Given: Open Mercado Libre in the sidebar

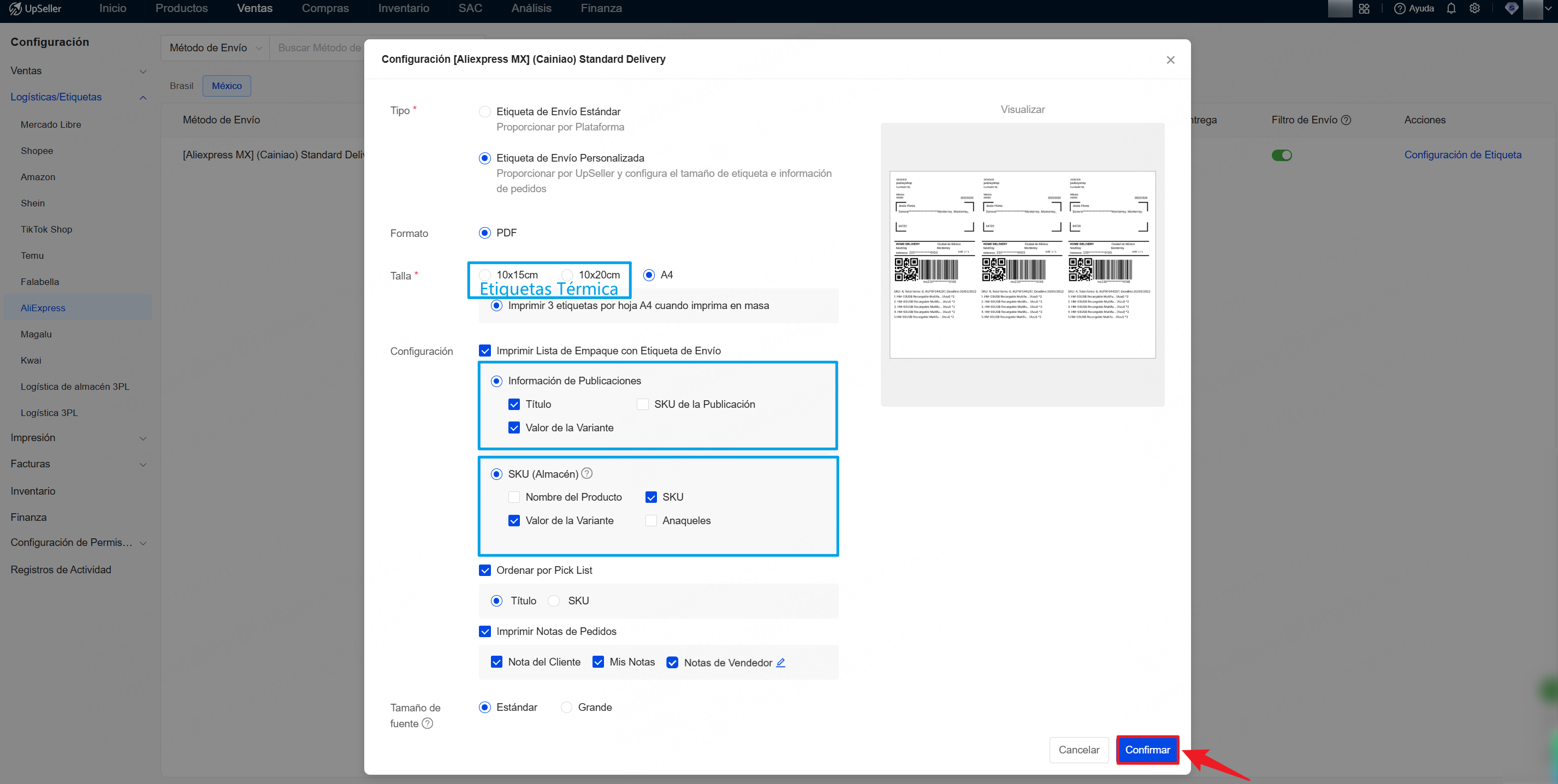Looking at the screenshot, I should pos(51,124).
